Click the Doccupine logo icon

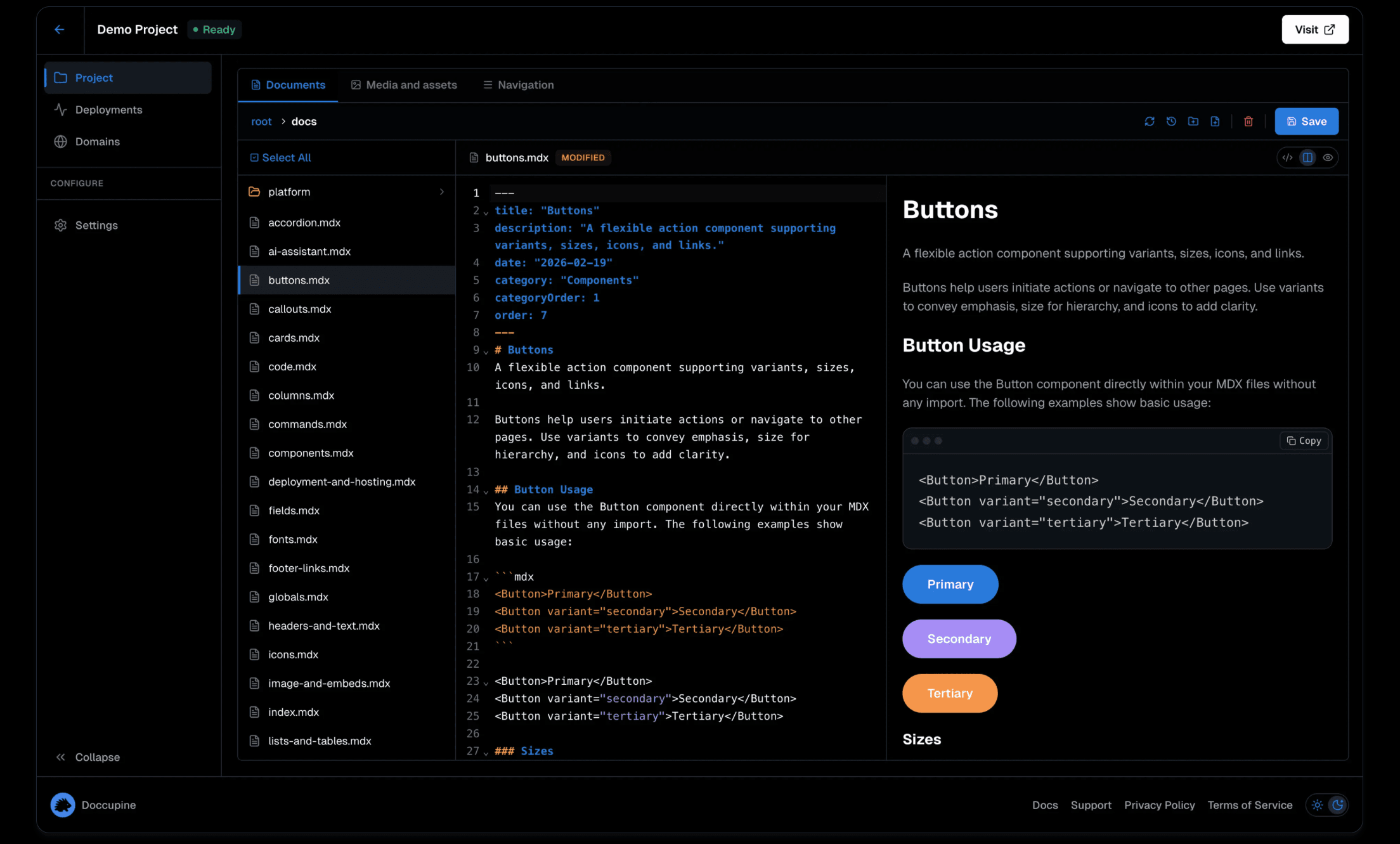pyautogui.click(x=63, y=805)
